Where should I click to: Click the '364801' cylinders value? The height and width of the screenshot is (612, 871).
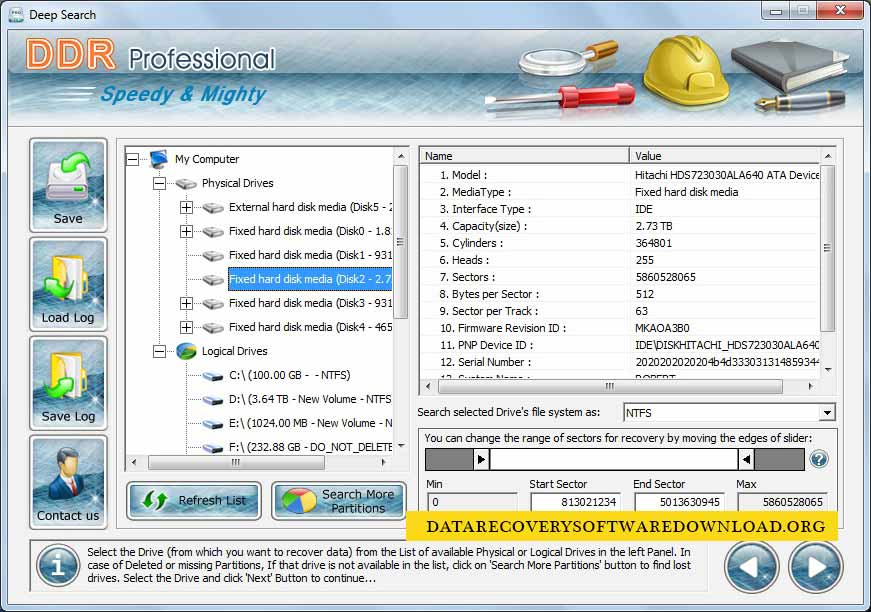click(x=654, y=243)
